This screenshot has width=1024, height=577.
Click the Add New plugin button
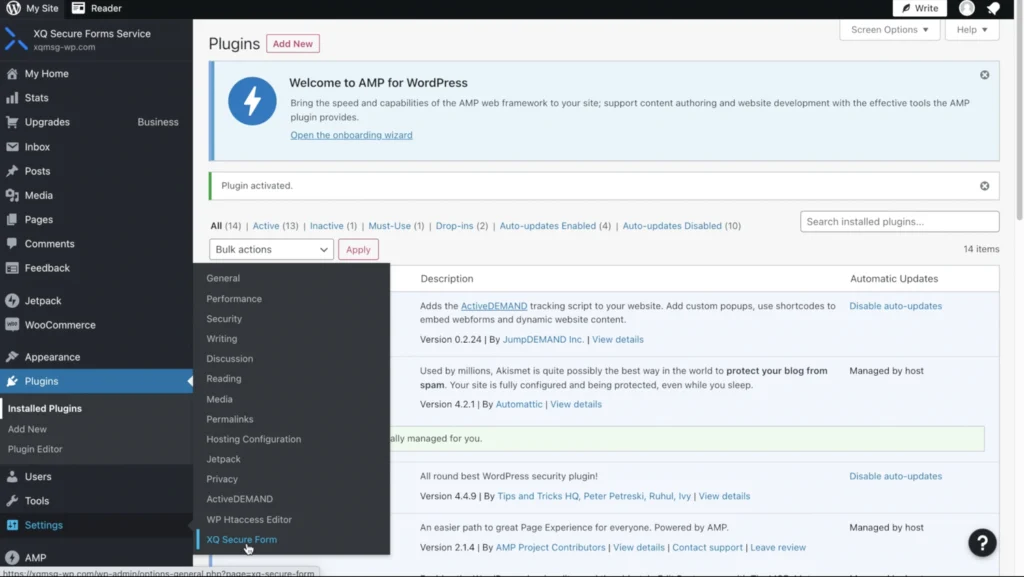[x=293, y=44]
